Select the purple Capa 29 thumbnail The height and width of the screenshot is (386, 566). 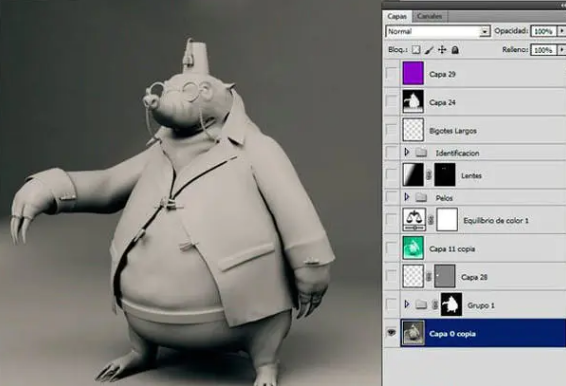413,73
